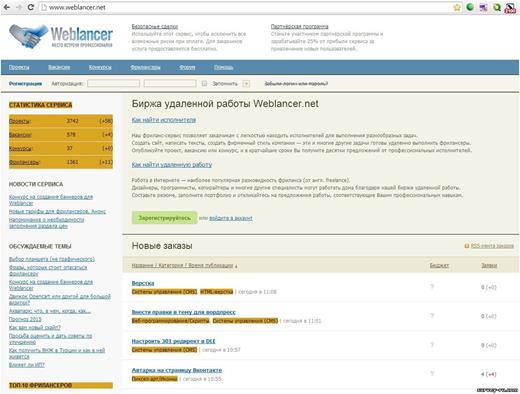This screenshot has width=520, height=394.
Task: Click the small login submit arrow button
Action: (x=246, y=84)
